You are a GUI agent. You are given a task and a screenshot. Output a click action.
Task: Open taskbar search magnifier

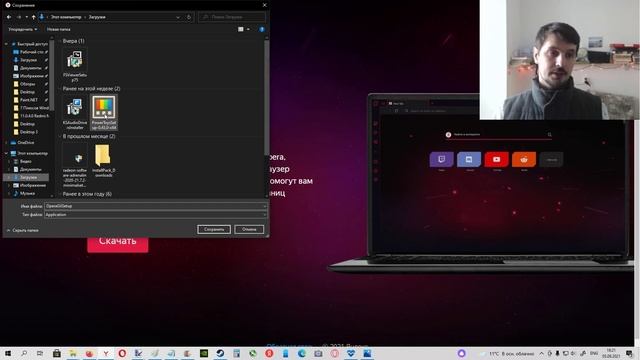[x=24, y=353]
